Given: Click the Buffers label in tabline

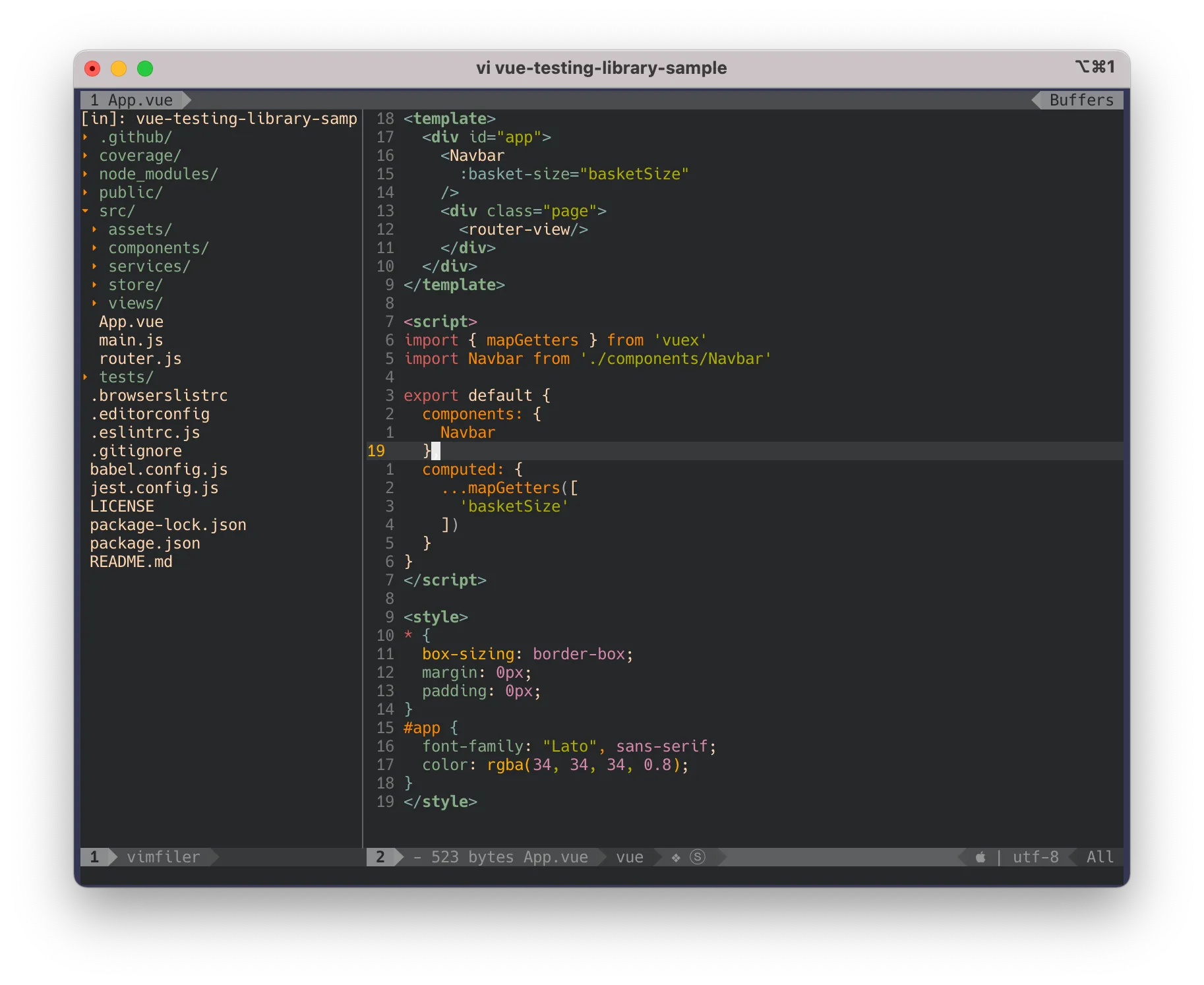Looking at the screenshot, I should pos(1081,100).
